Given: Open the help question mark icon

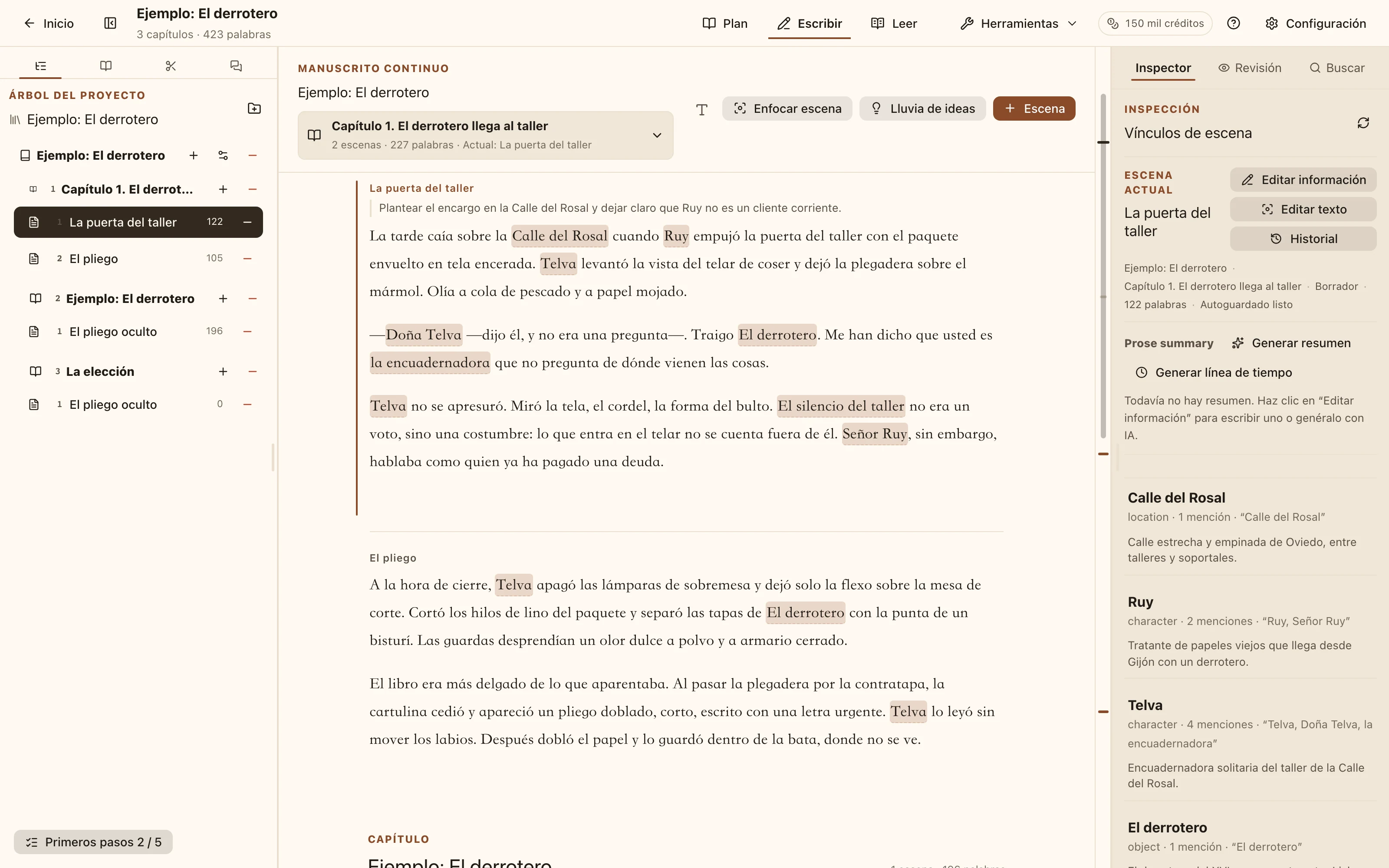Looking at the screenshot, I should 1234,23.
